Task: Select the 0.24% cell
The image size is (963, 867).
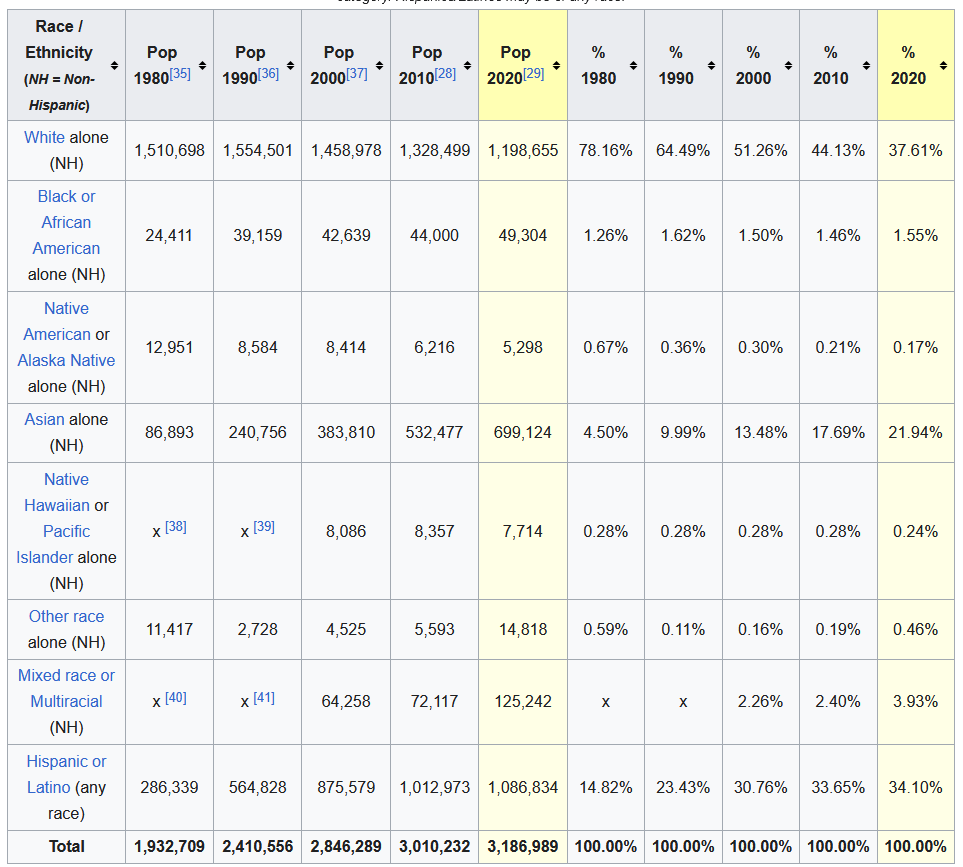Action: point(916,532)
